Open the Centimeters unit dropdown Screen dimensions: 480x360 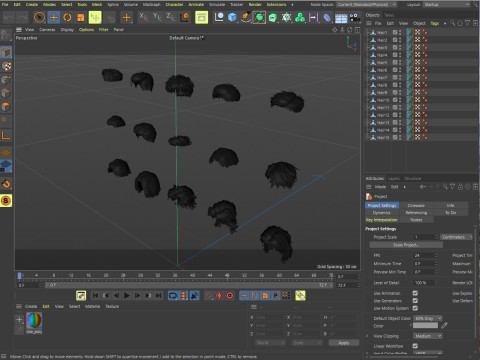[x=456, y=237]
